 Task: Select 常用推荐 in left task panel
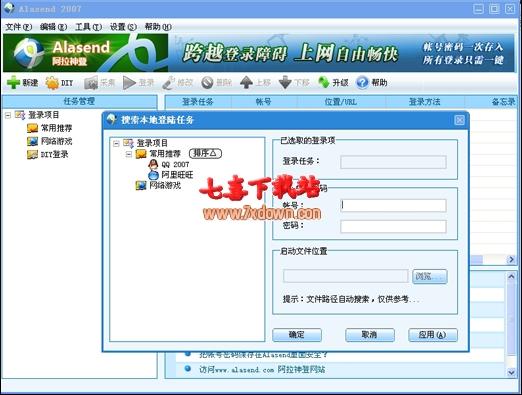[49, 128]
